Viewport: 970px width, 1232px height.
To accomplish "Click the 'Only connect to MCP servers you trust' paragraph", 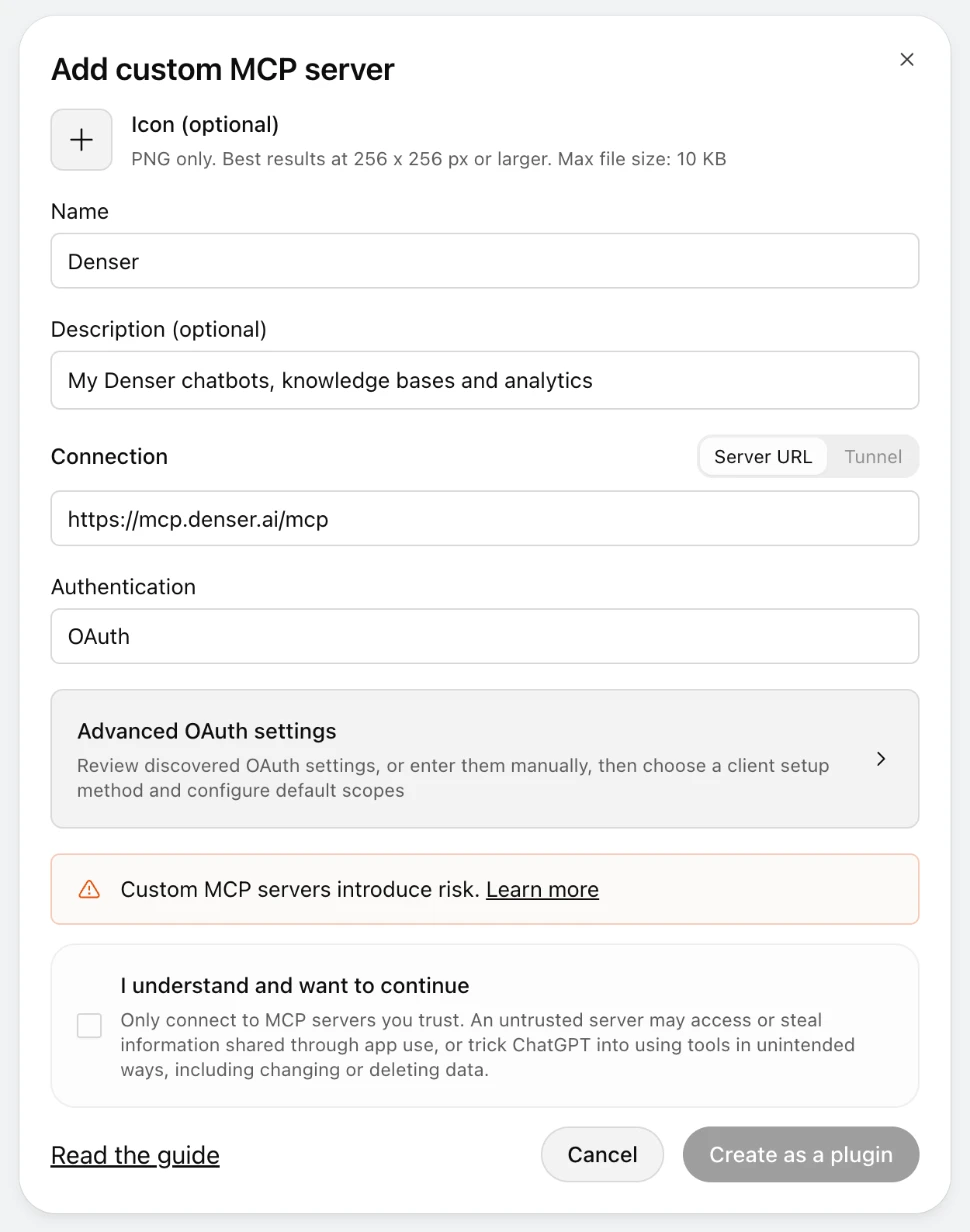I will (x=488, y=1045).
